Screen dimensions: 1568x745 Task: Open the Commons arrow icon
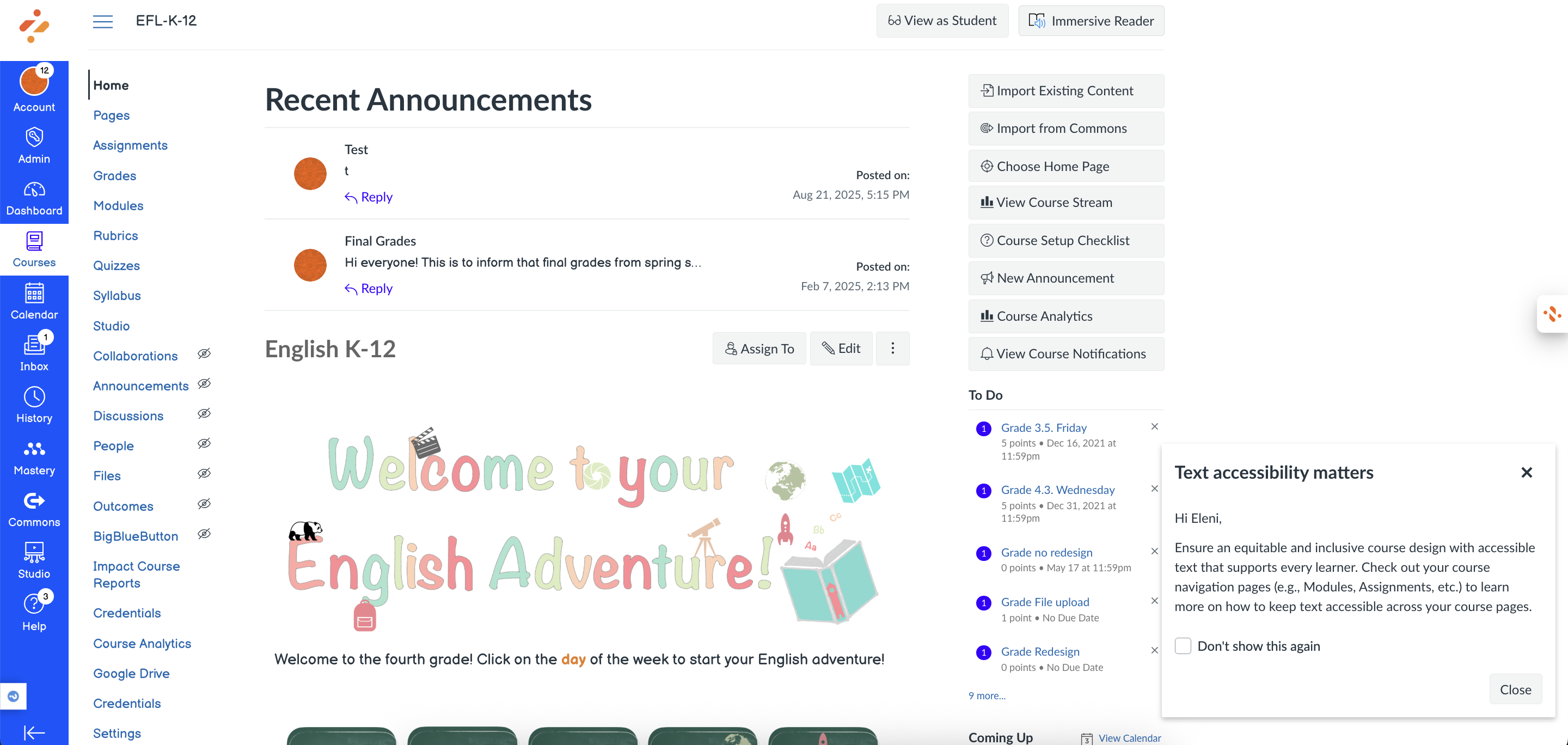pyautogui.click(x=34, y=500)
